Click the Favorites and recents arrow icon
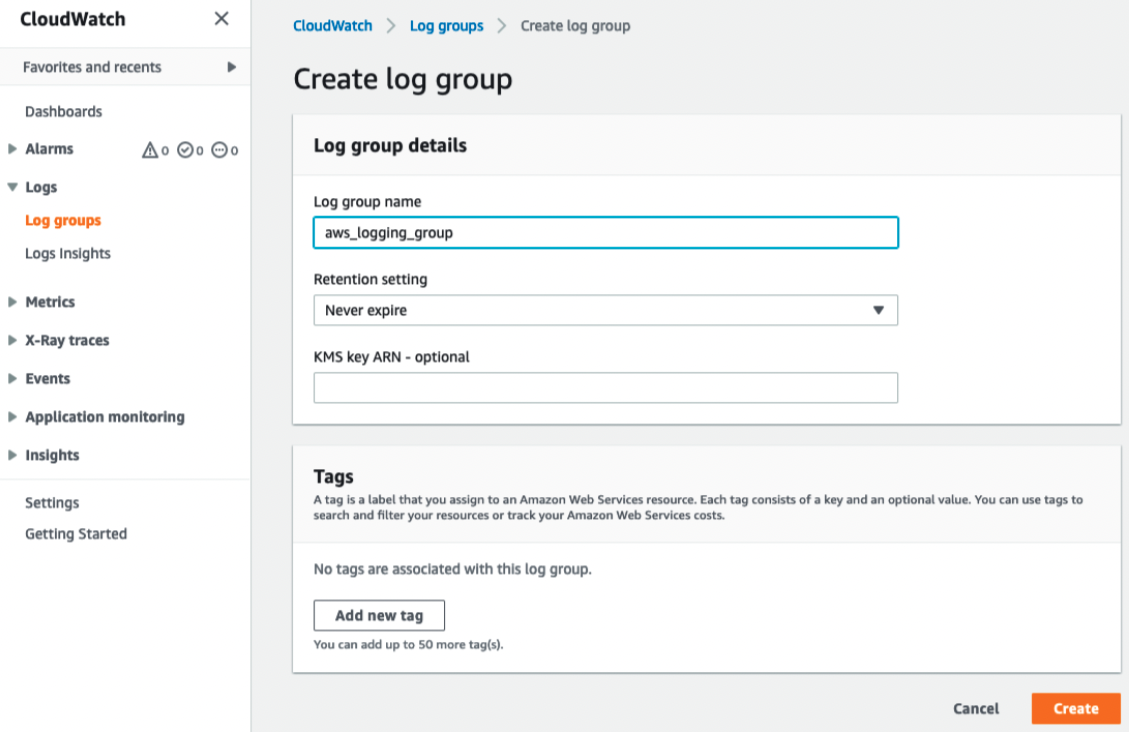 pos(231,67)
